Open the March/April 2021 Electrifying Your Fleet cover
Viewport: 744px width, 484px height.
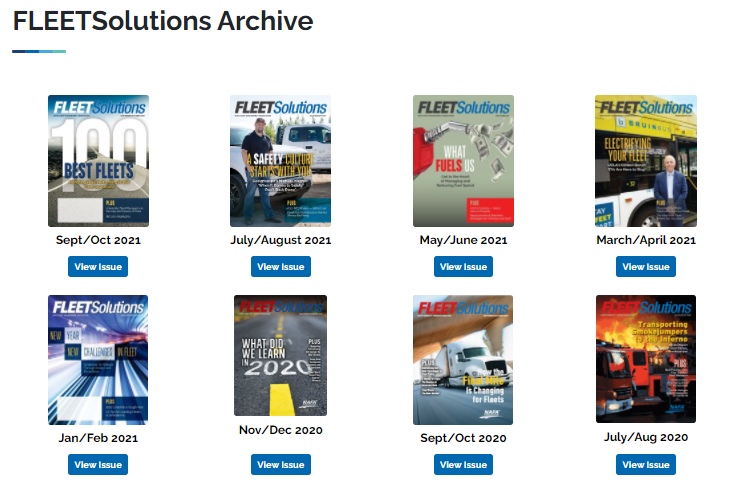click(646, 161)
